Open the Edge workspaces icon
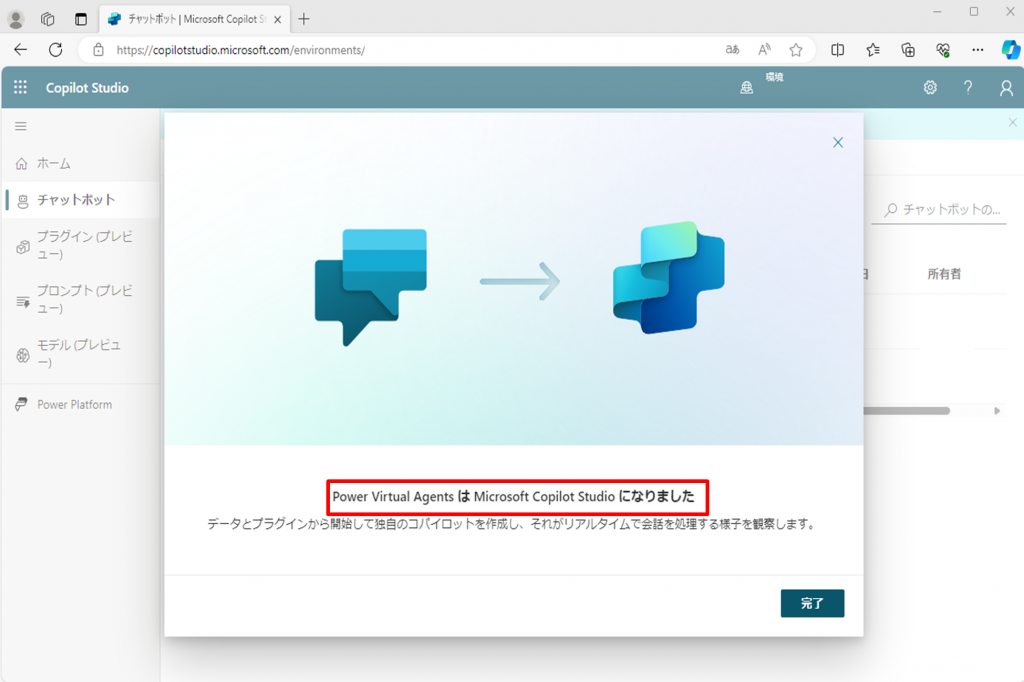This screenshot has height=682, width=1024. click(48, 19)
